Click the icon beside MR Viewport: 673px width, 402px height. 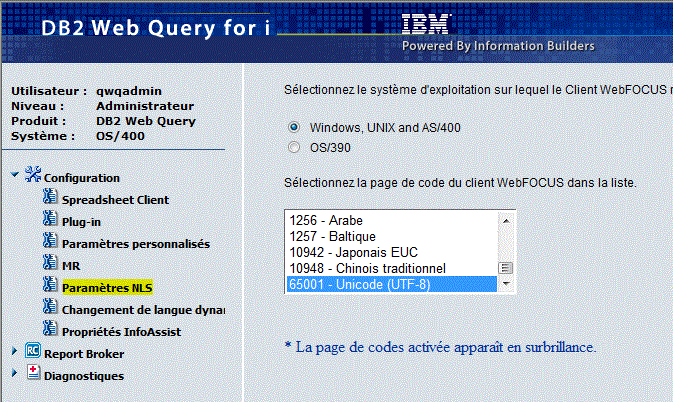[50, 262]
